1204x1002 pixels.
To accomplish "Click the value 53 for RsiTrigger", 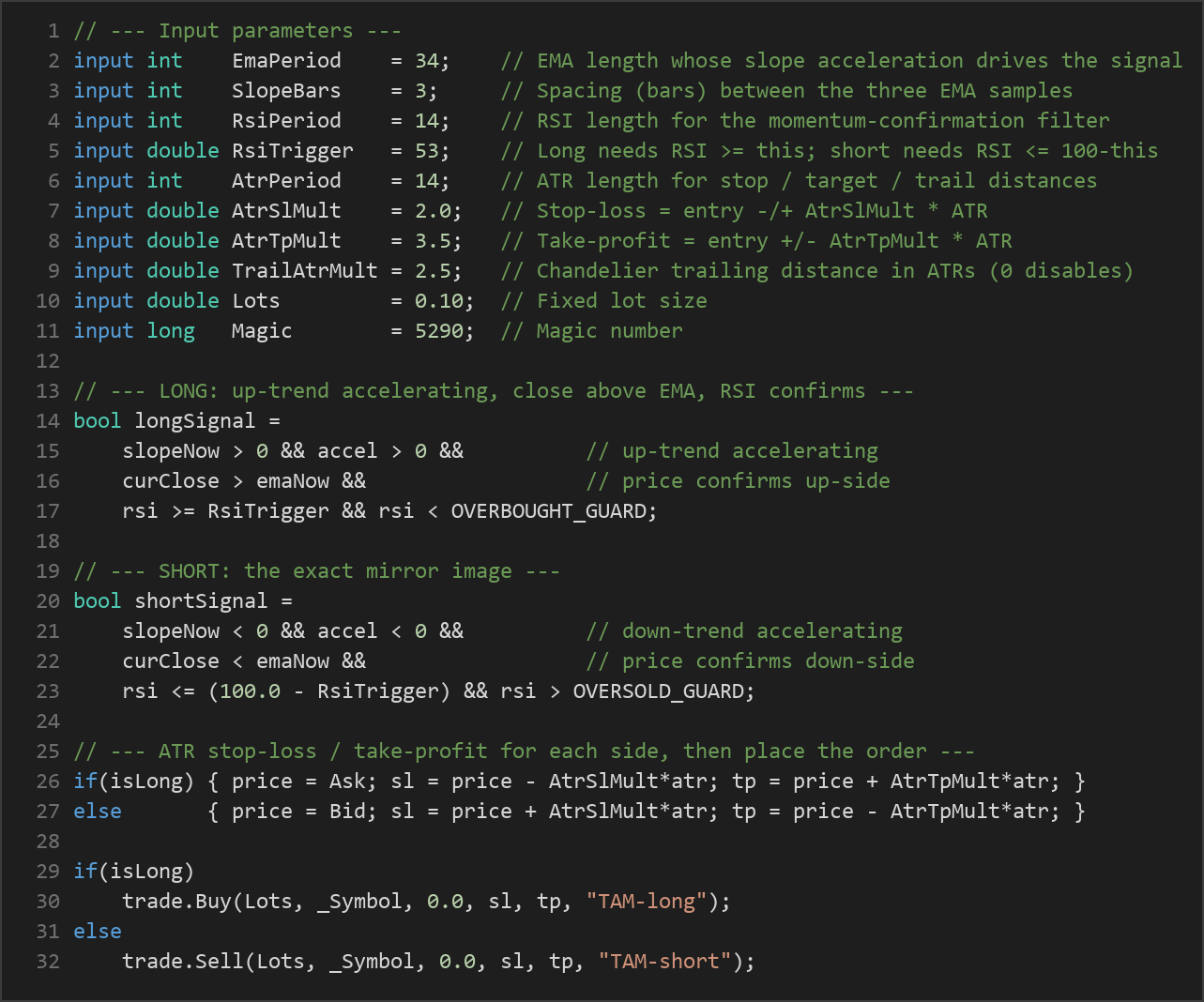I will (x=427, y=151).
